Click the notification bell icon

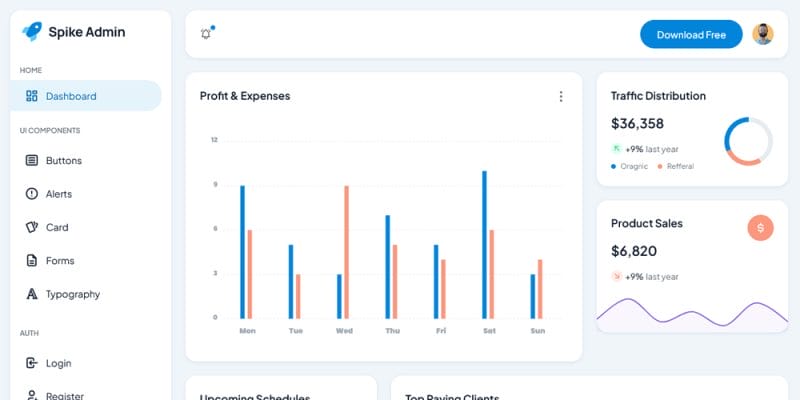tap(206, 34)
